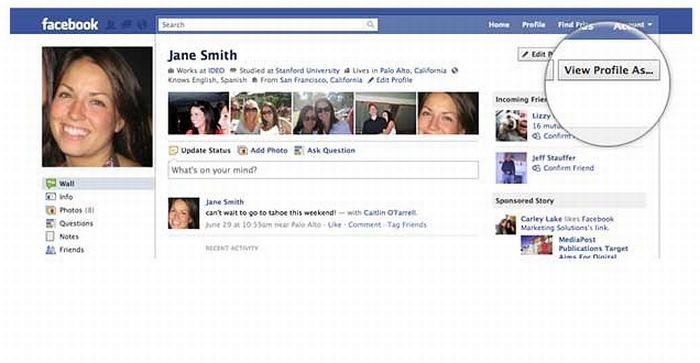Open Jane Smith's large profile picture
700x363 pixels.
click(97, 107)
